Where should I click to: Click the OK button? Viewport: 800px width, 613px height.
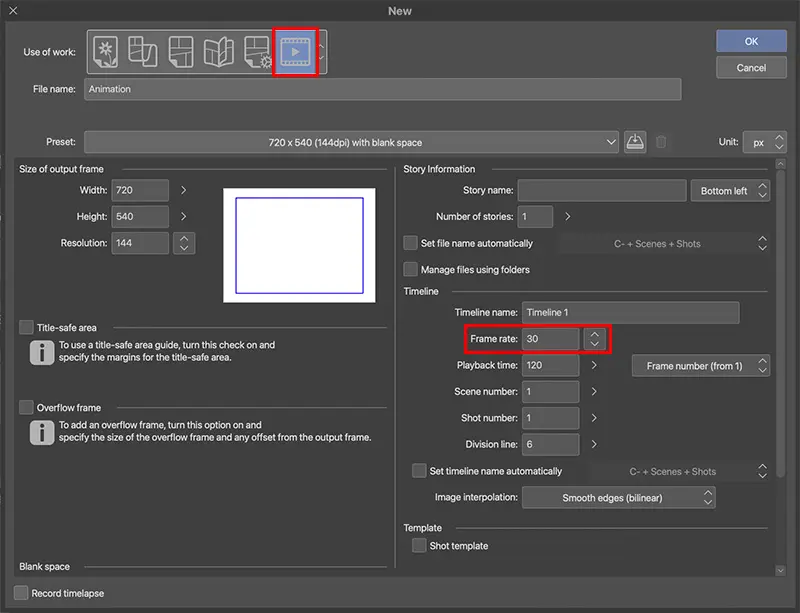(x=751, y=41)
